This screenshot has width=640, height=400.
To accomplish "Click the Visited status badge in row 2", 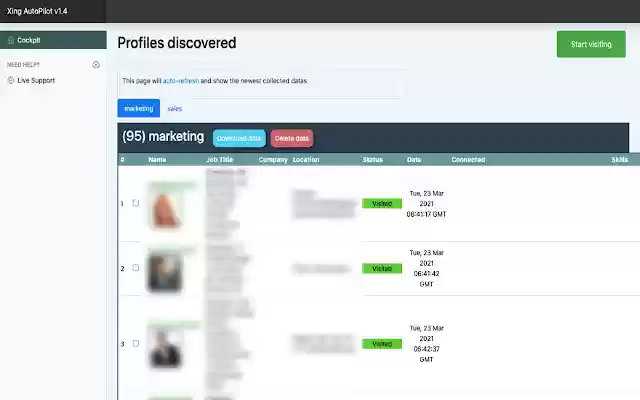I will [x=382, y=268].
